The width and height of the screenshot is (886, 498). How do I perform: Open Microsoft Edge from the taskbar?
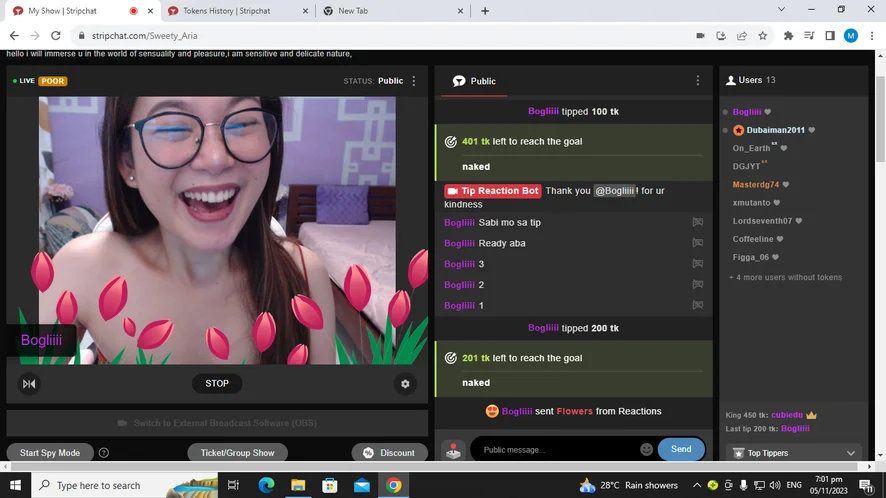(x=266, y=485)
